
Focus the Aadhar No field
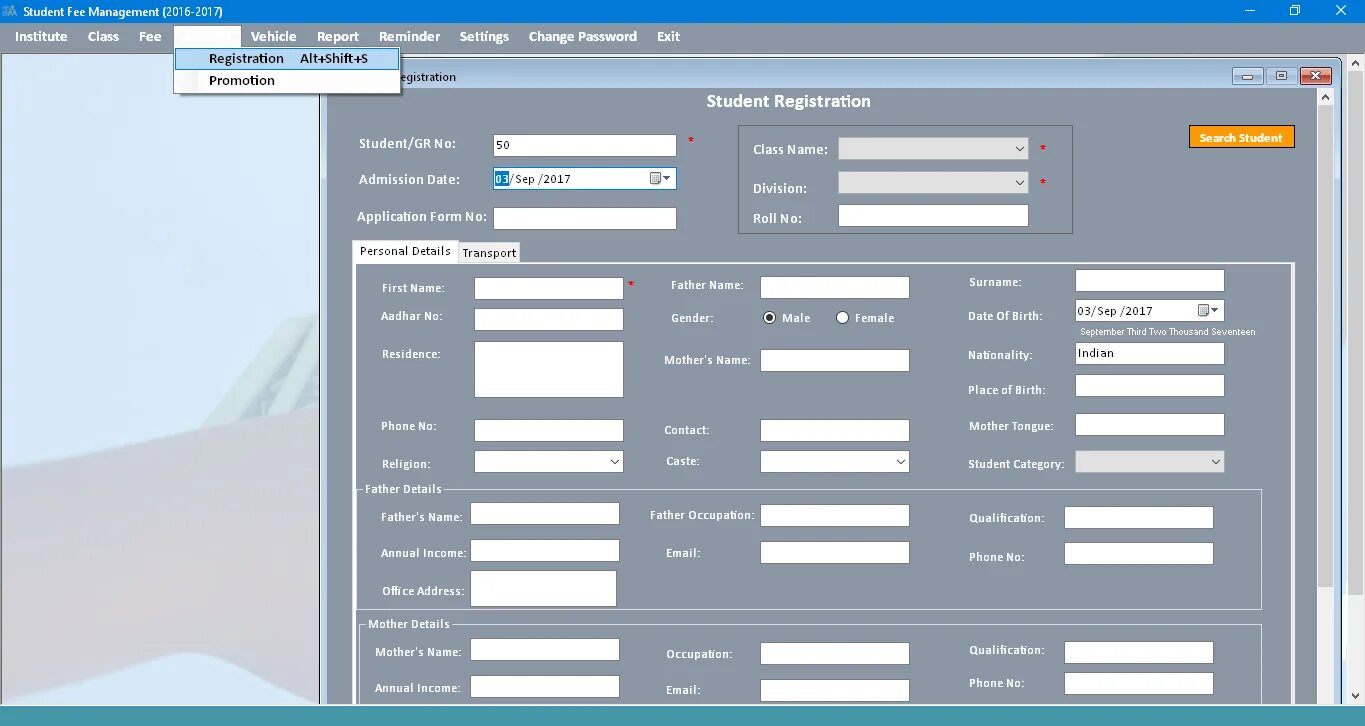pyautogui.click(x=549, y=319)
